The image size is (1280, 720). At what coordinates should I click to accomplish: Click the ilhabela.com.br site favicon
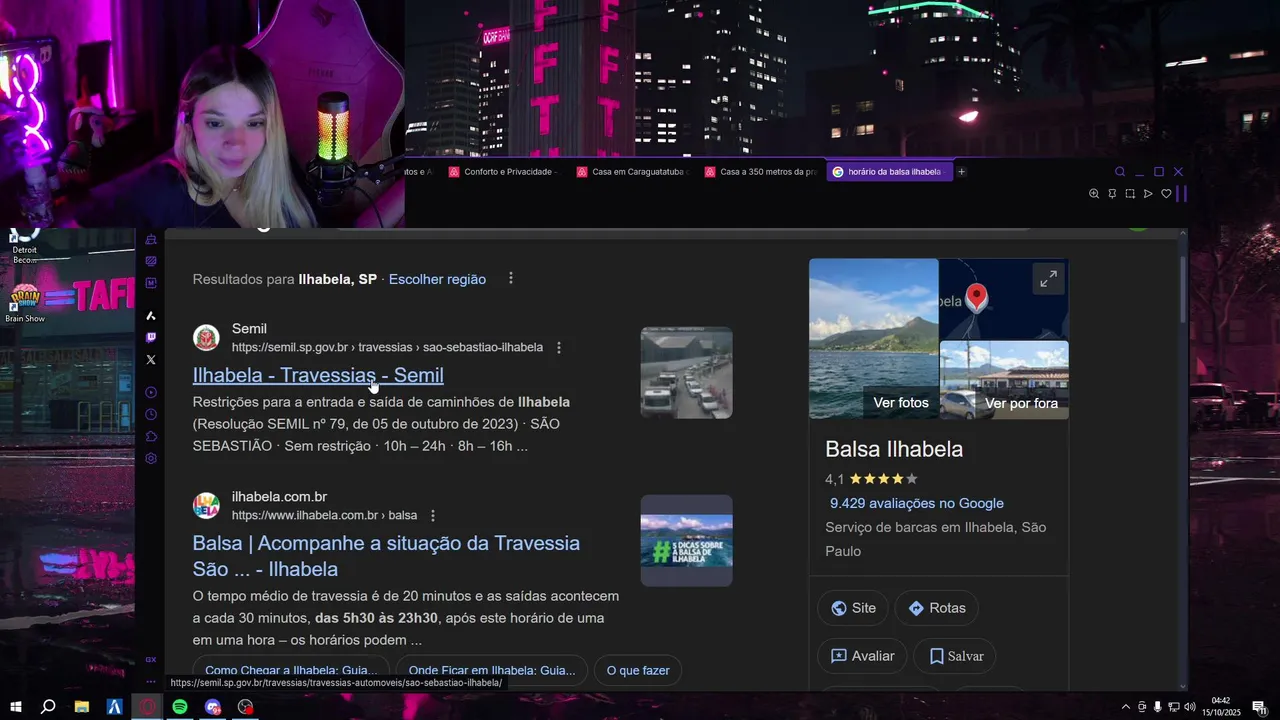tap(206, 506)
